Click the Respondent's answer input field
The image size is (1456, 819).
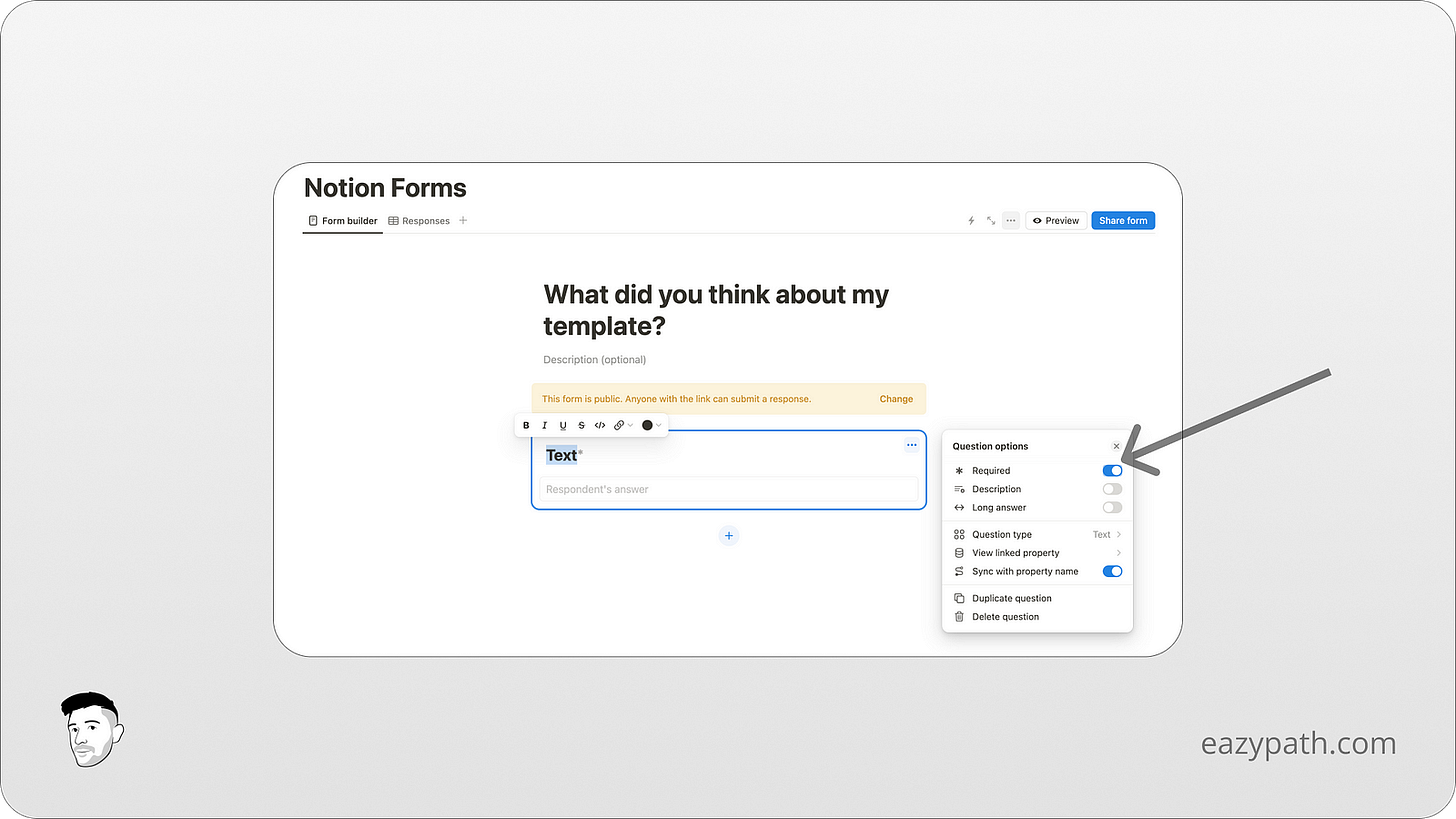729,489
